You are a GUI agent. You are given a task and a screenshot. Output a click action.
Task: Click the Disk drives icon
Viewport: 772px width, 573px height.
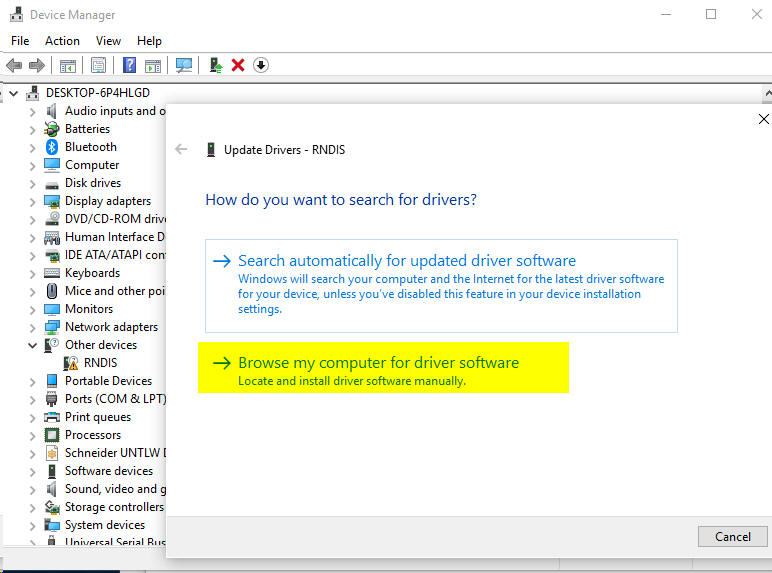click(x=52, y=184)
